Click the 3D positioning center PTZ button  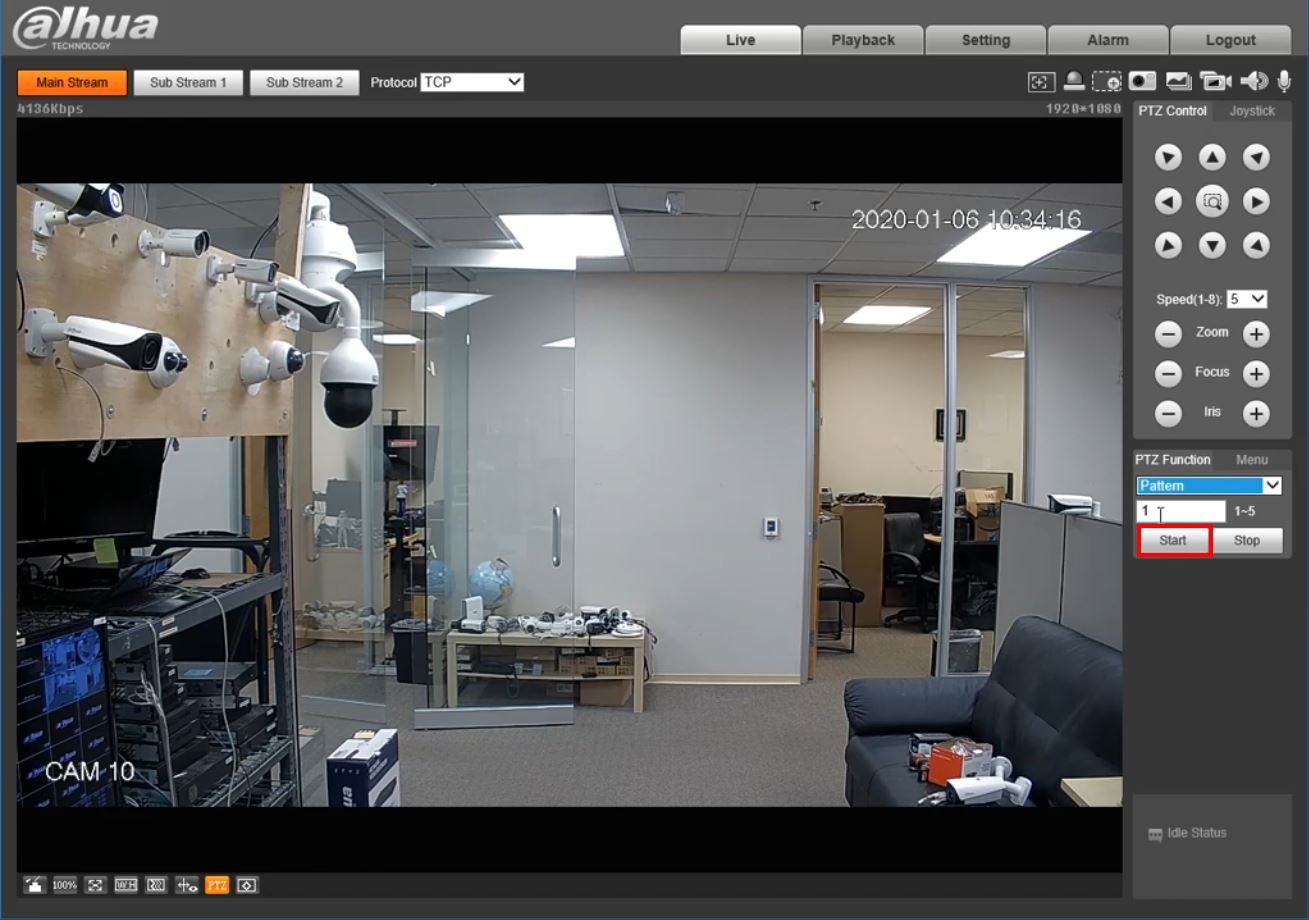[x=1212, y=201]
